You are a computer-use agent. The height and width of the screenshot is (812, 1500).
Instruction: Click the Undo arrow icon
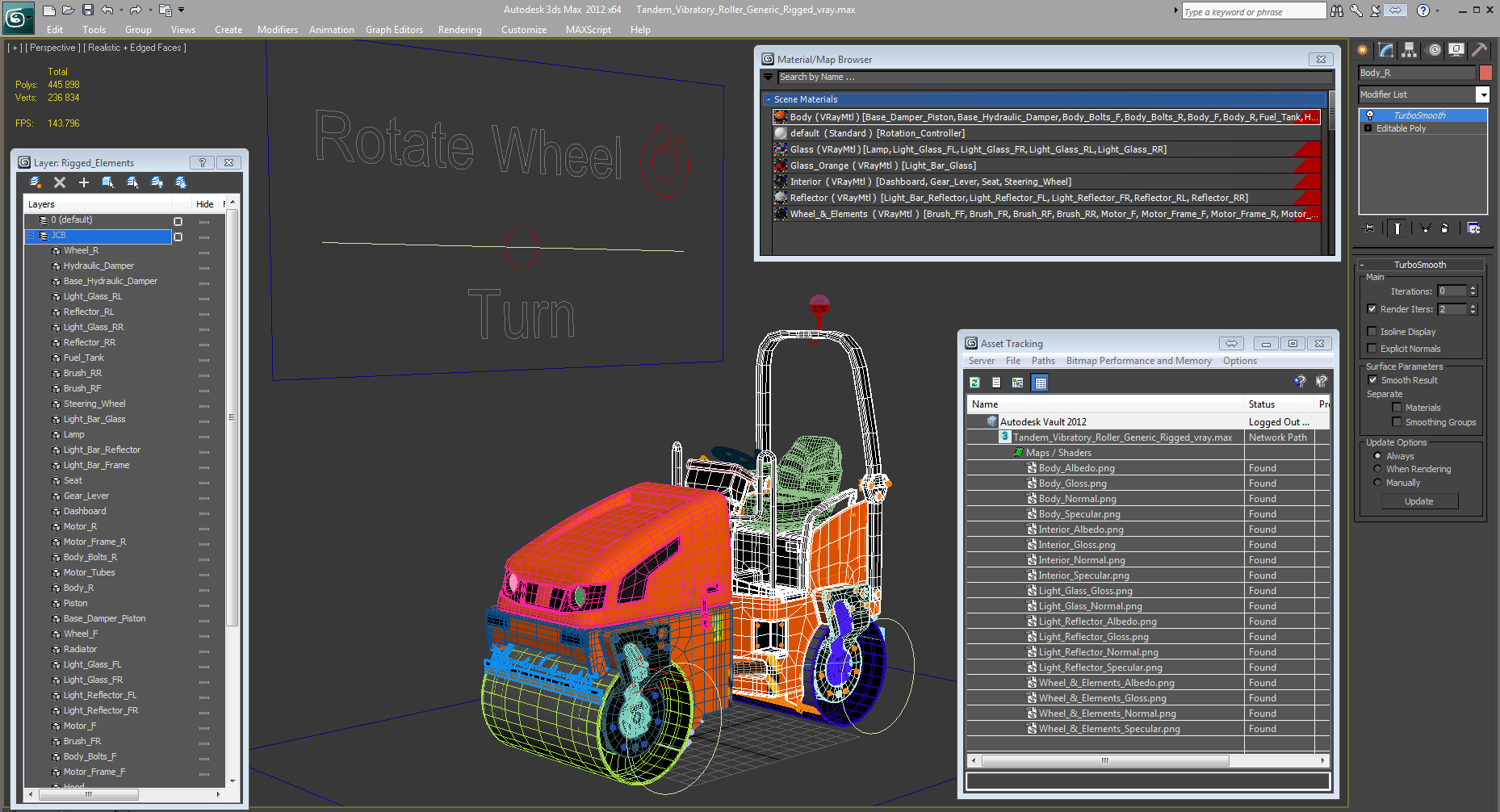107,10
